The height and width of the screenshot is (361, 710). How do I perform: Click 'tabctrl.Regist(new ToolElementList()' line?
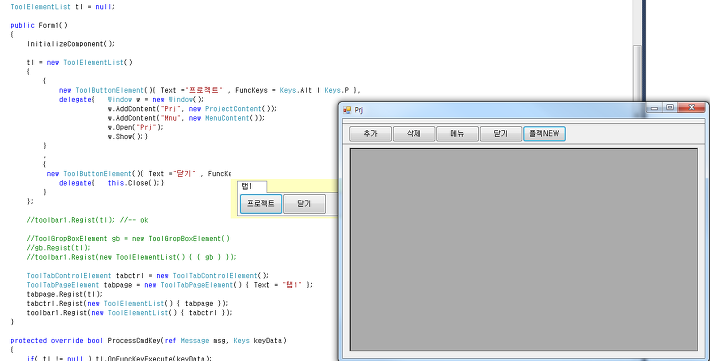click(x=127, y=303)
